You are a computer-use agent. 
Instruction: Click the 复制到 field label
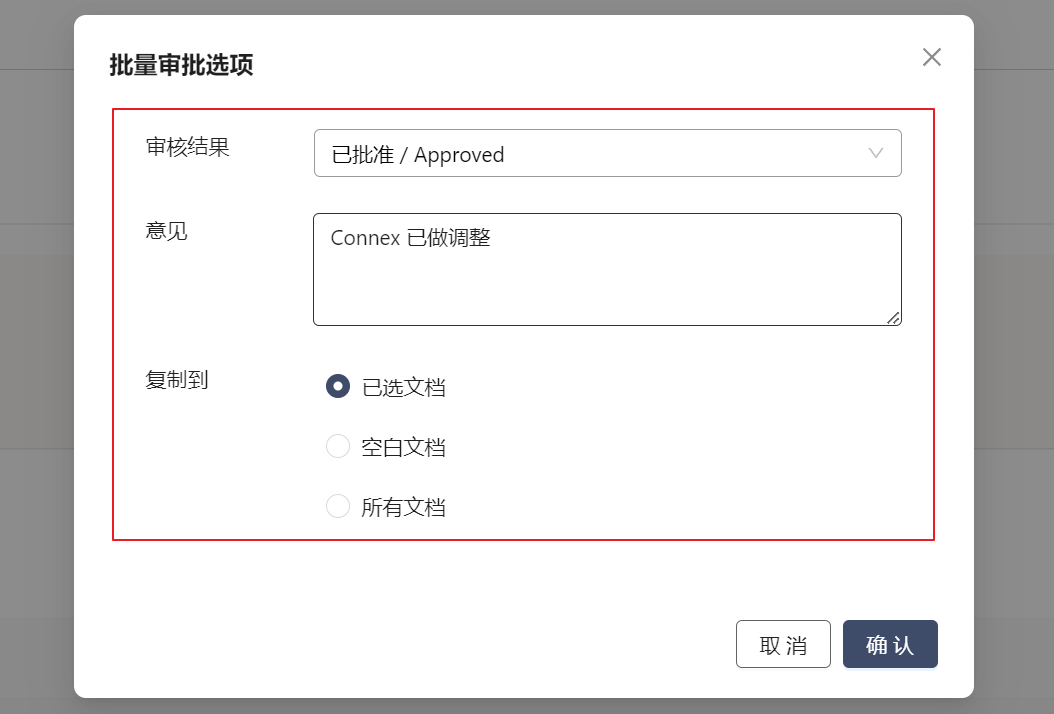(x=177, y=380)
